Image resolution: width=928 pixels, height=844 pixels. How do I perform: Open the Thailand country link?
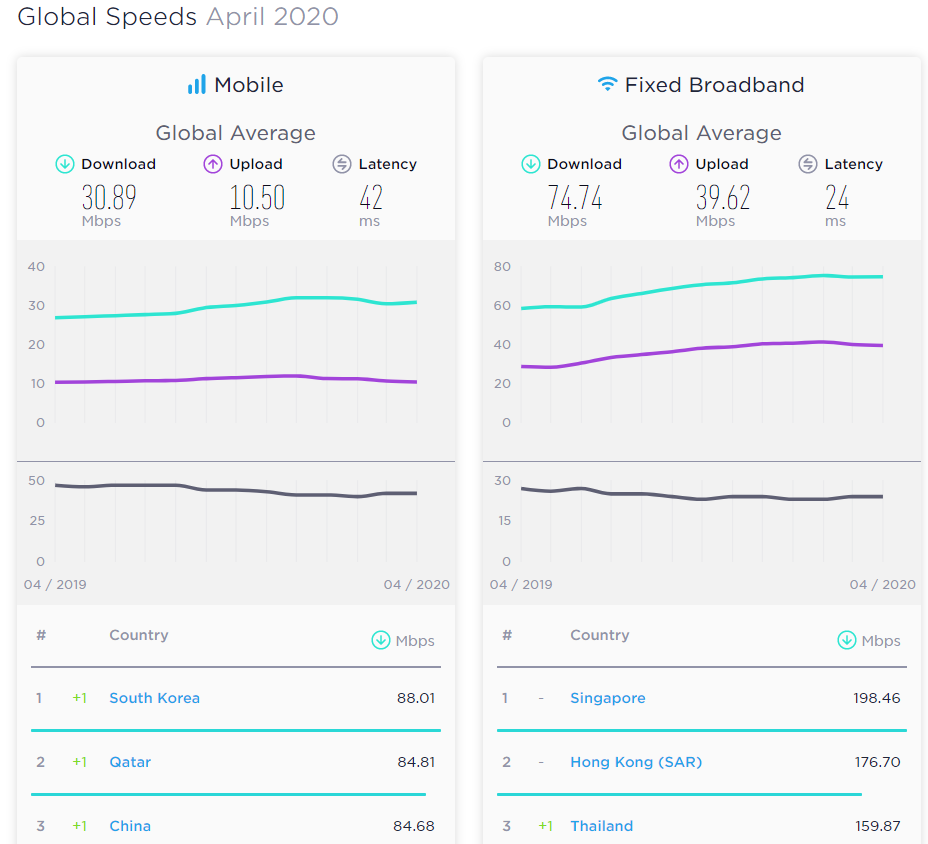coord(601,826)
